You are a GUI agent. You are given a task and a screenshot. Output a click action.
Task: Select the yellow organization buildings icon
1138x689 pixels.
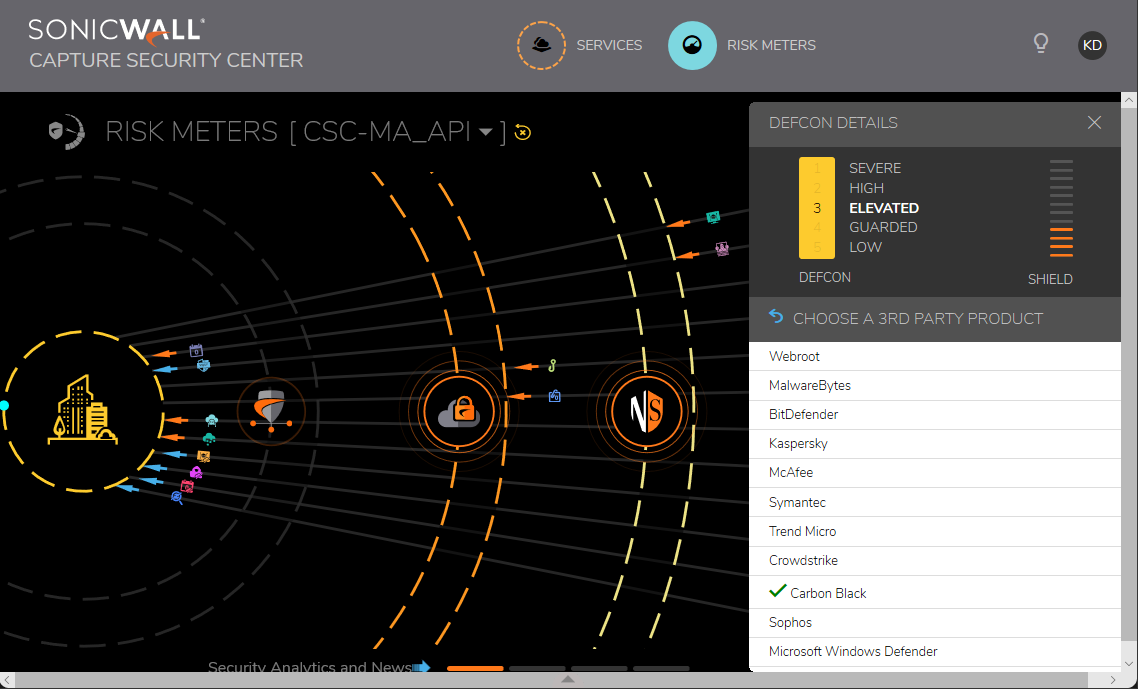pos(82,411)
